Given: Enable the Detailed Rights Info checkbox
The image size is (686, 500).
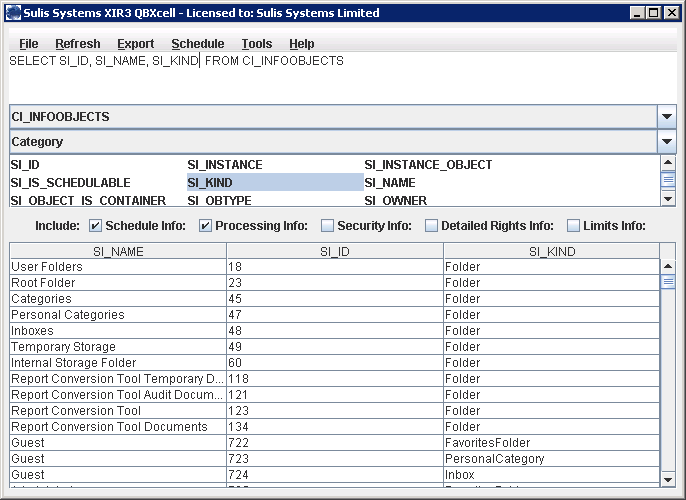Looking at the screenshot, I should [431, 226].
